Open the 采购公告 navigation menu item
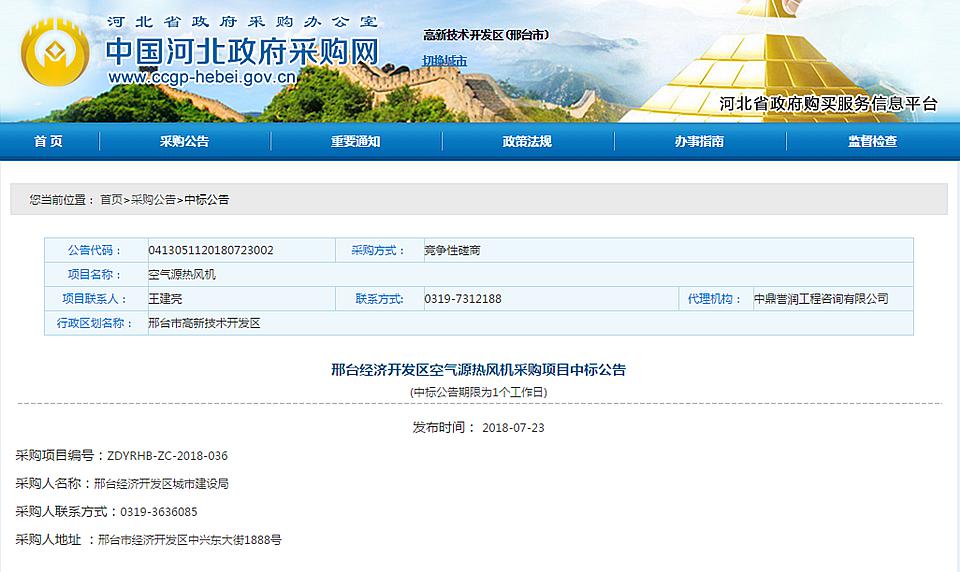This screenshot has width=960, height=572. (184, 142)
